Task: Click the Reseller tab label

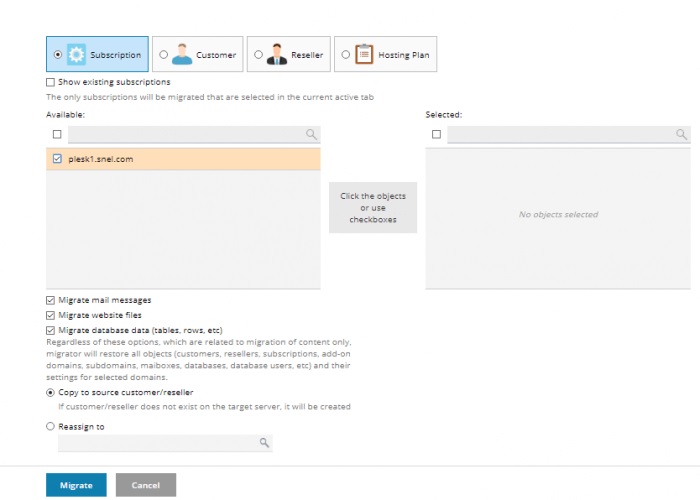Action: pyautogui.click(x=307, y=55)
